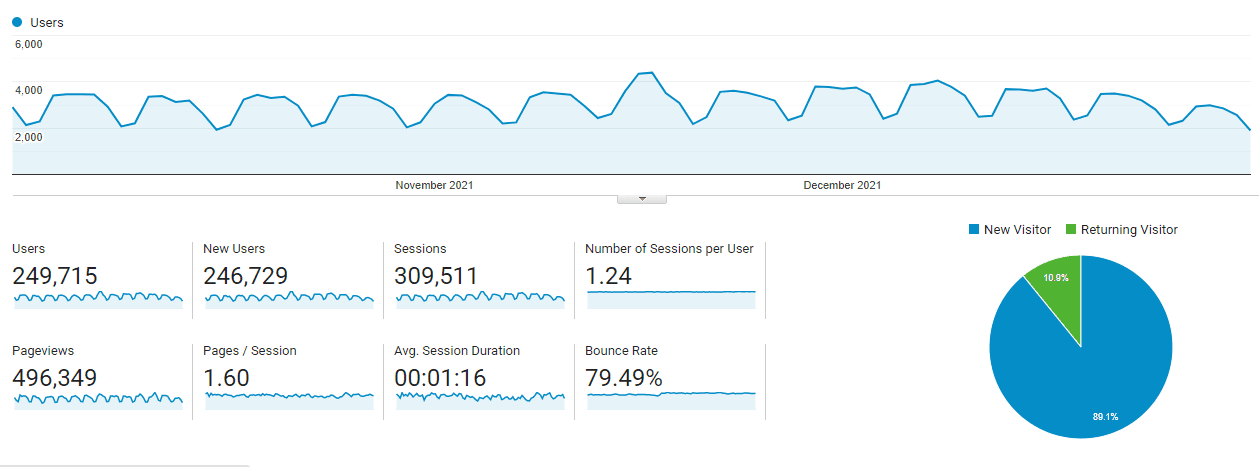Click the green Returning Visitor legend swatch
Viewport: 1259px width, 467px height.
(1070, 230)
